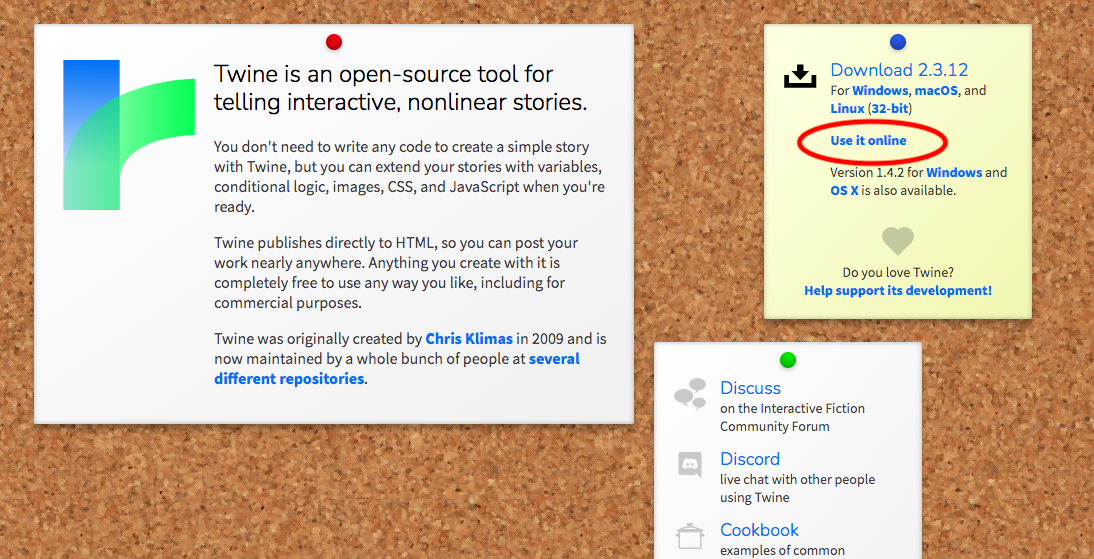Click the Twine logo image
Screen dimensions: 1094x559
(x=128, y=135)
